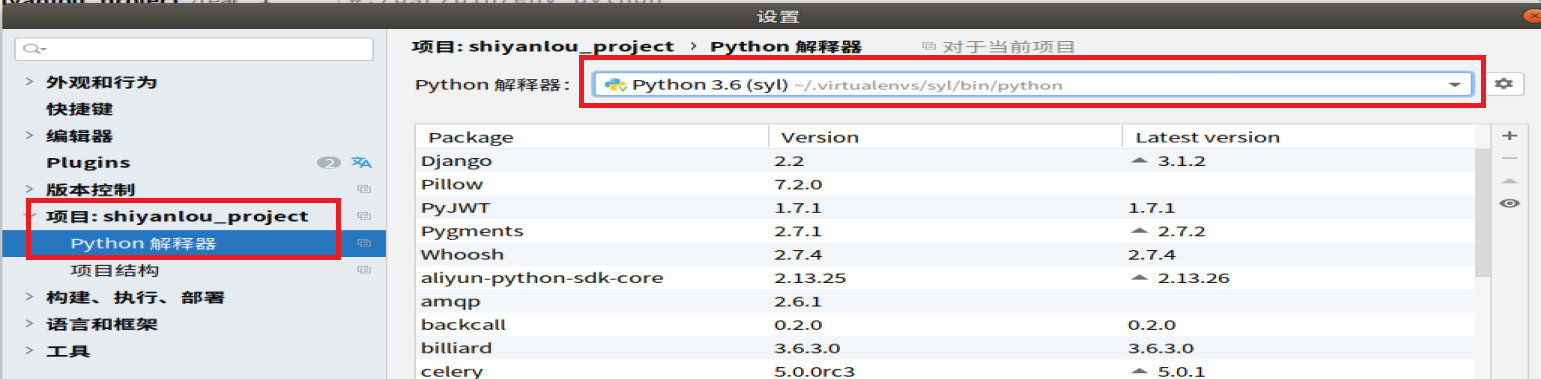This screenshot has width=1541, height=379.
Task: Click version cell 5.0.0rc3
Action: coord(815,371)
